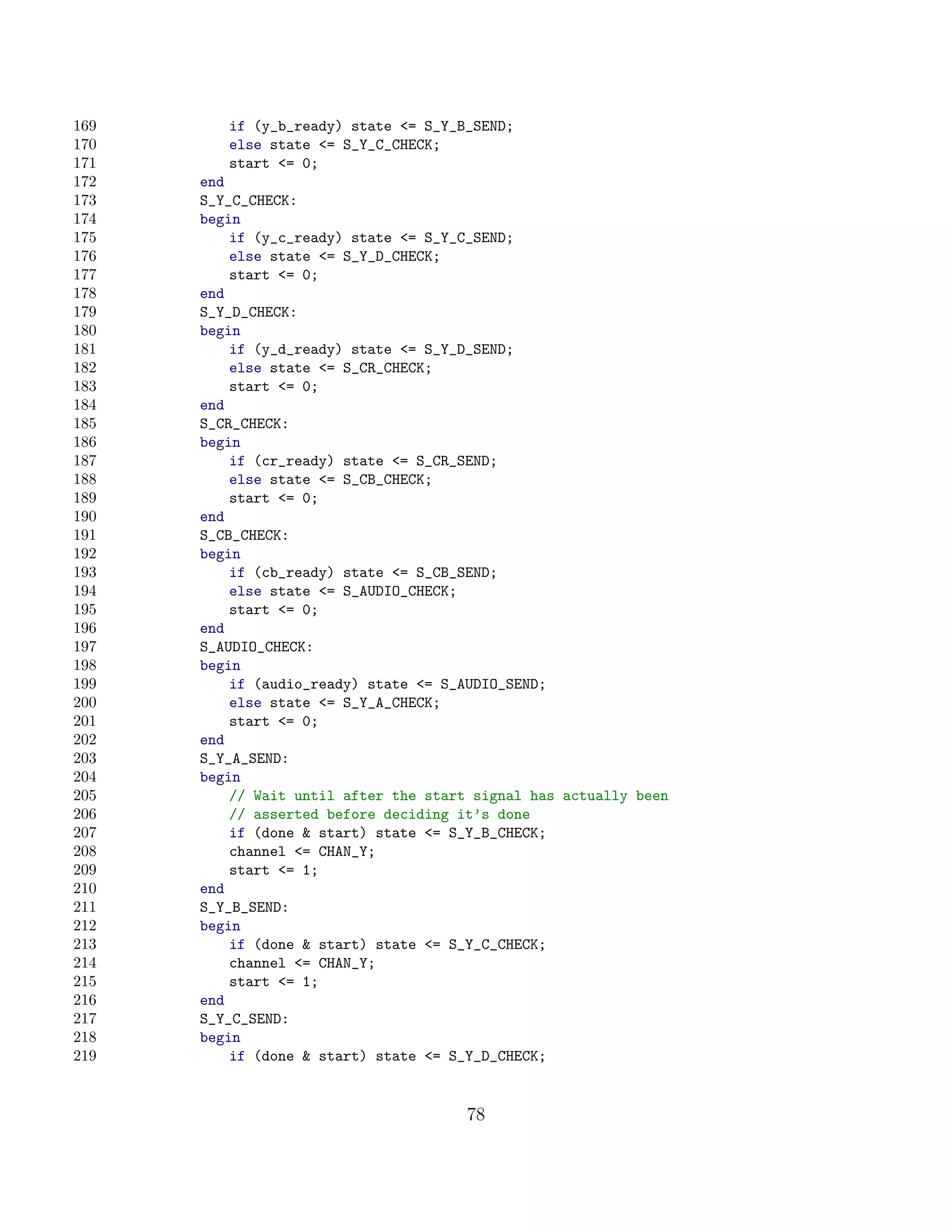952x1232 pixels.
Task: Click line number 219
Action: (x=85, y=1056)
